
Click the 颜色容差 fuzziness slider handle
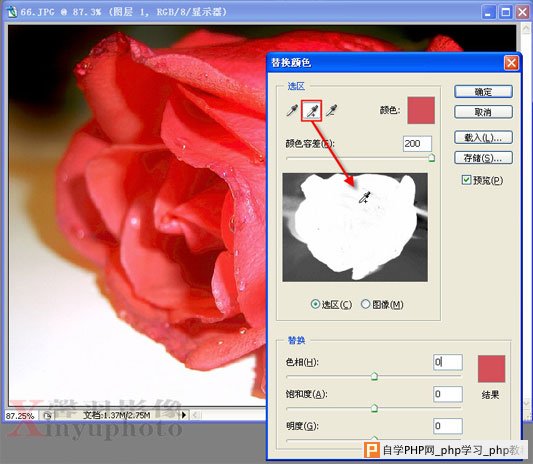coord(431,158)
